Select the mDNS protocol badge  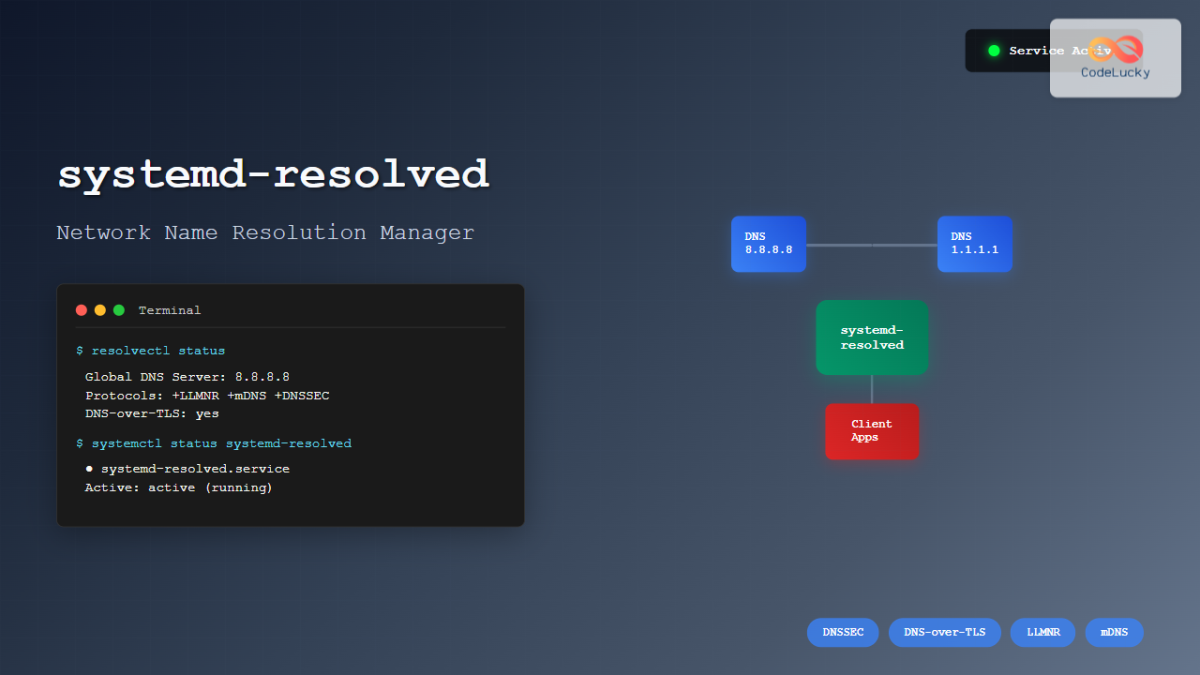[1113, 632]
